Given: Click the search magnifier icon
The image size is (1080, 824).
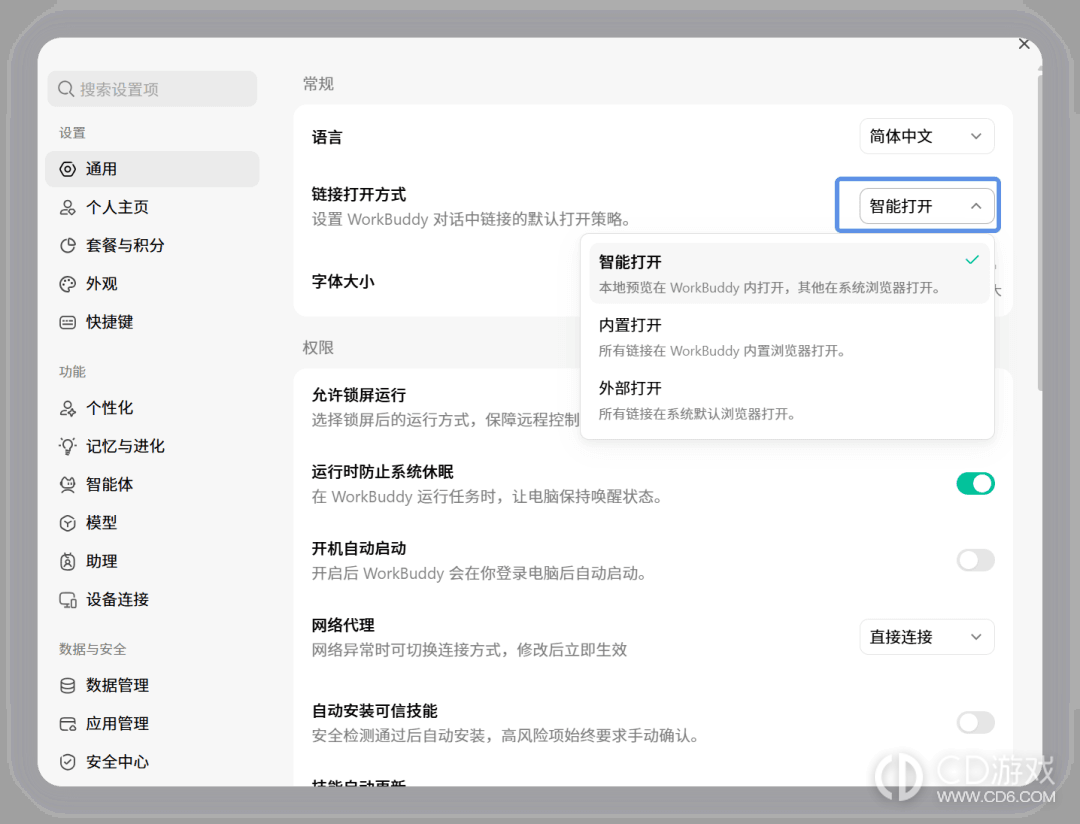Looking at the screenshot, I should click(66, 89).
